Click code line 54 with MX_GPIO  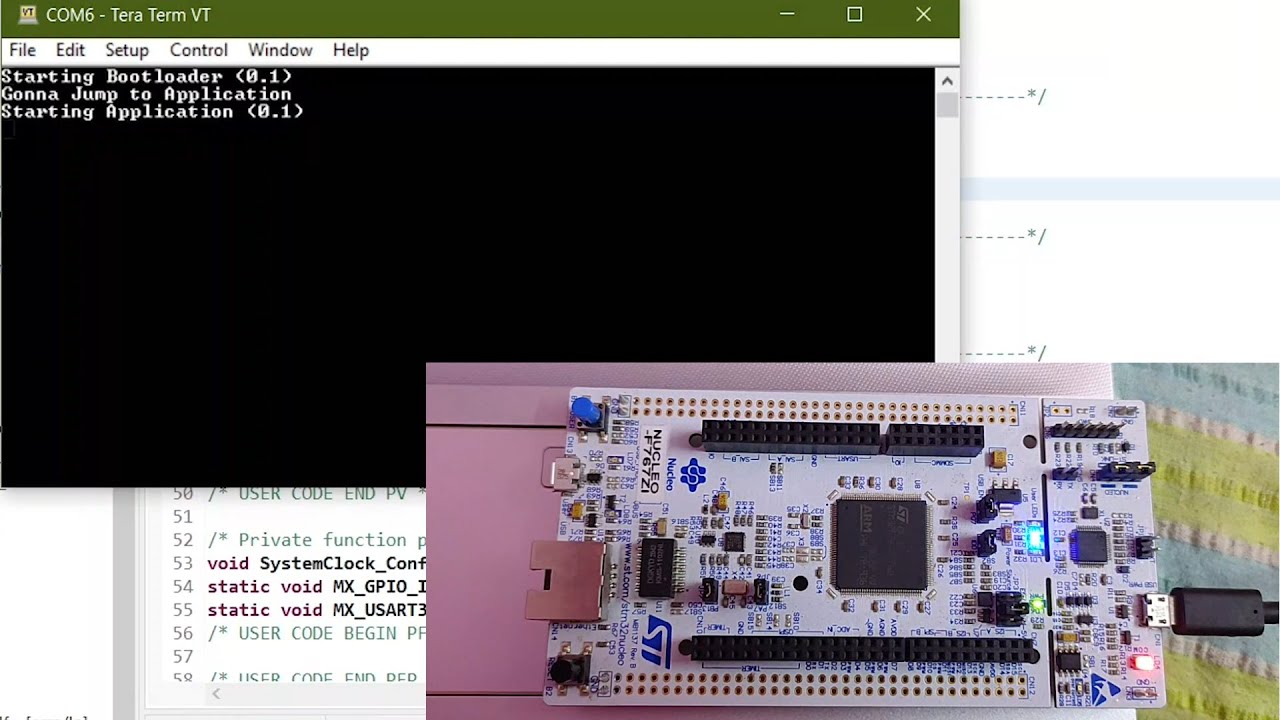coord(315,586)
